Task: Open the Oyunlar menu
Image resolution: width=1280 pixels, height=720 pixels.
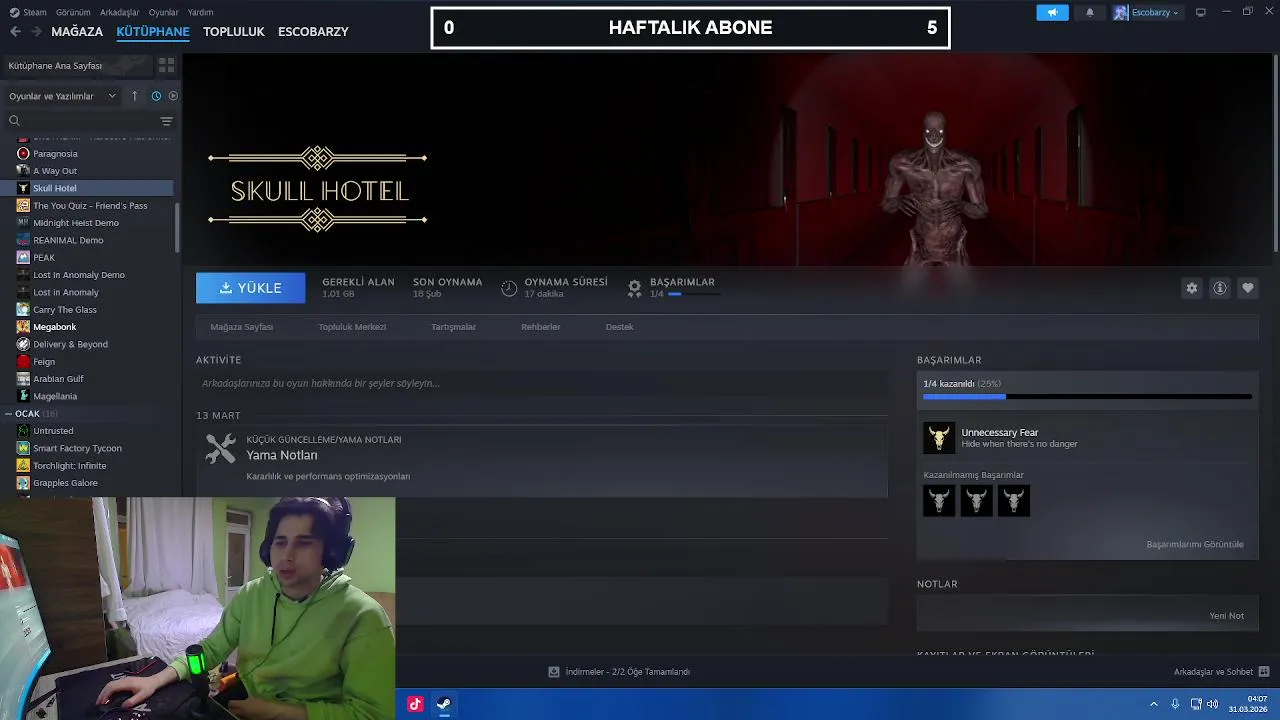Action: [x=164, y=12]
